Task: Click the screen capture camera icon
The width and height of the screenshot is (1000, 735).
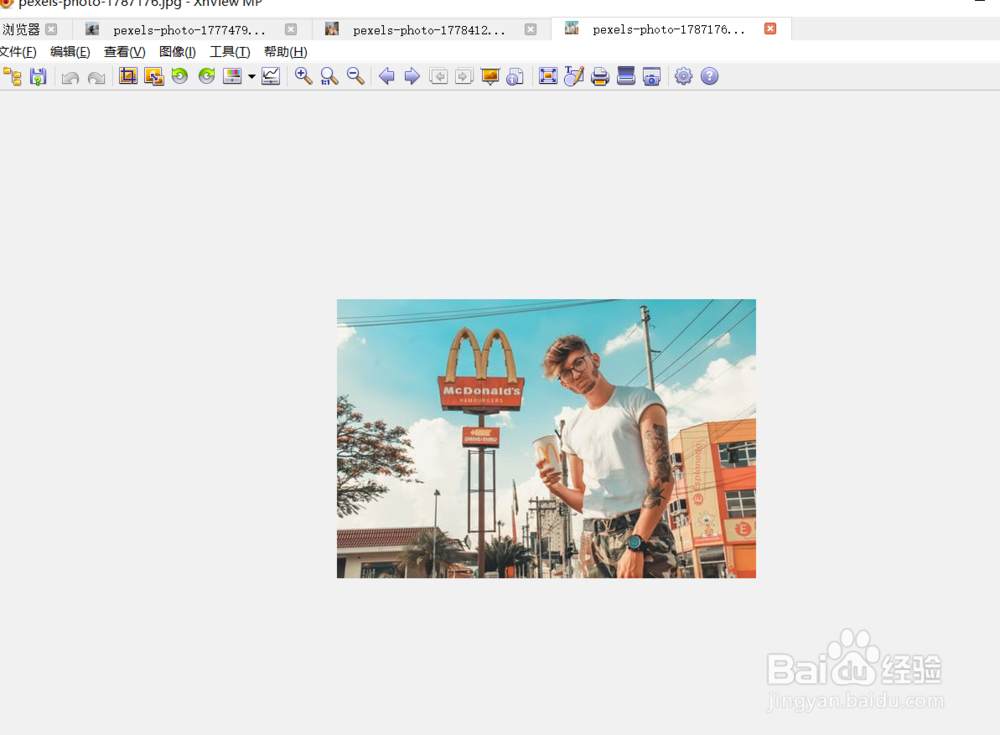Action: (x=652, y=77)
